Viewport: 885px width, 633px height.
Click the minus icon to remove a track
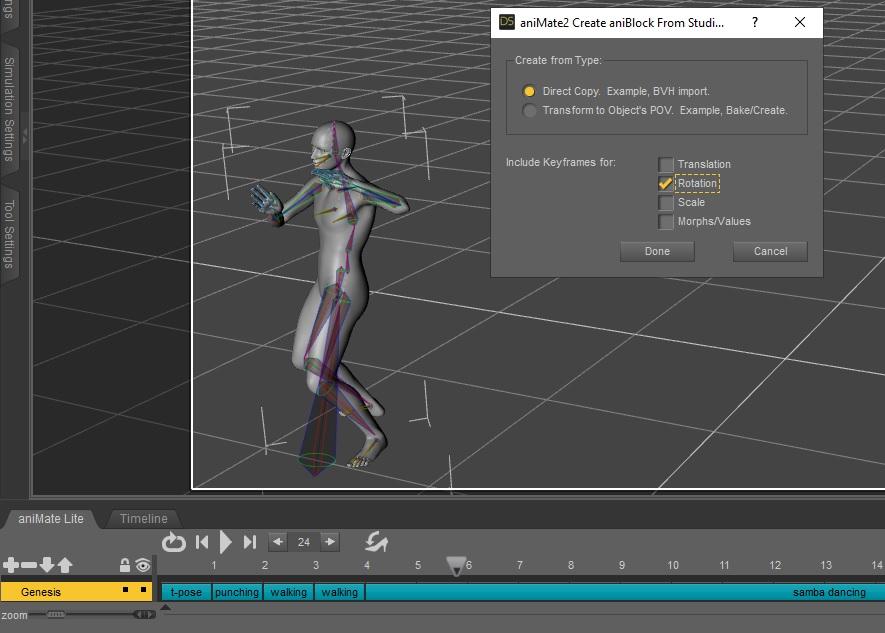[x=29, y=566]
